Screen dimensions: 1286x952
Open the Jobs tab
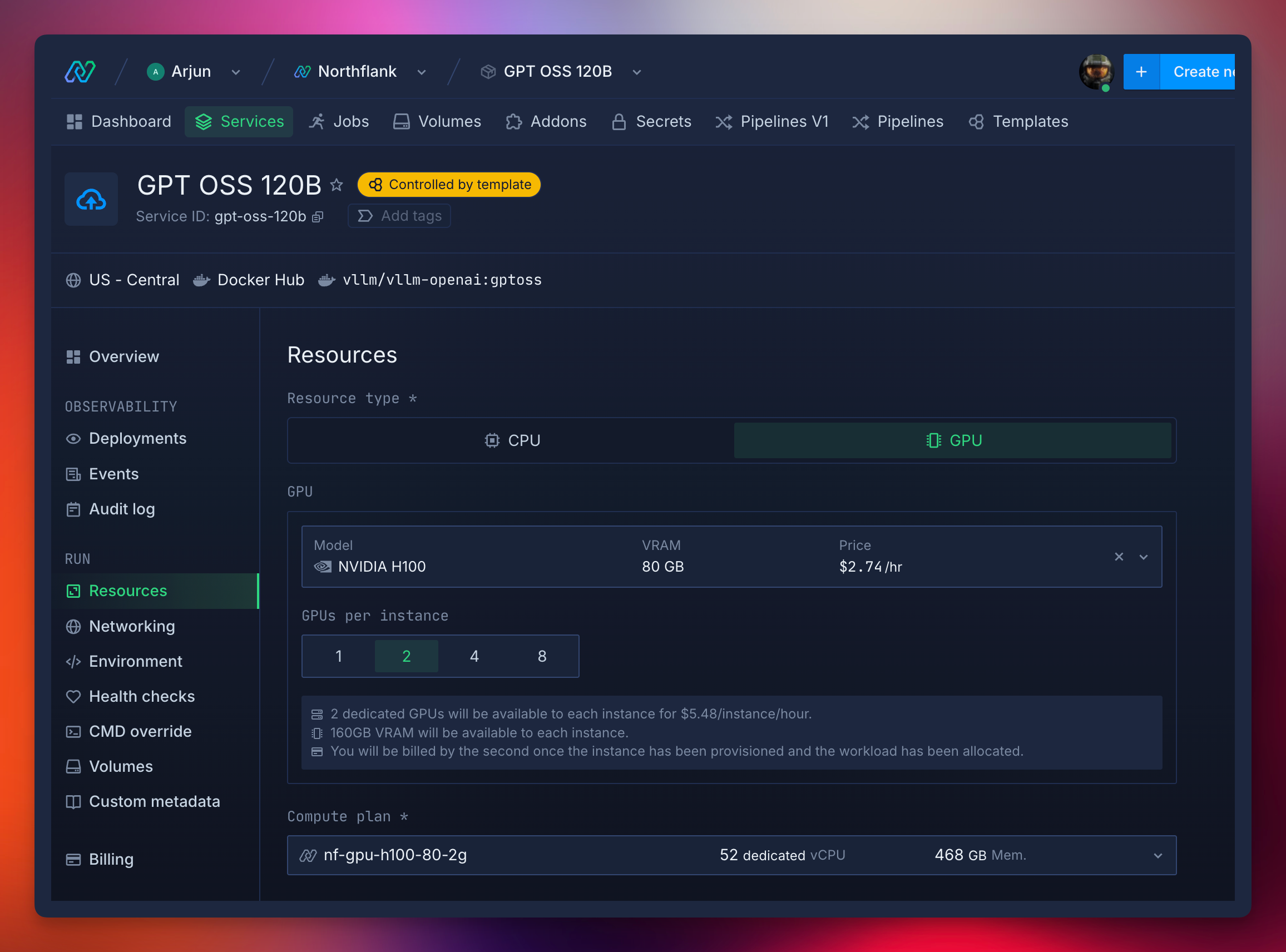(x=339, y=122)
